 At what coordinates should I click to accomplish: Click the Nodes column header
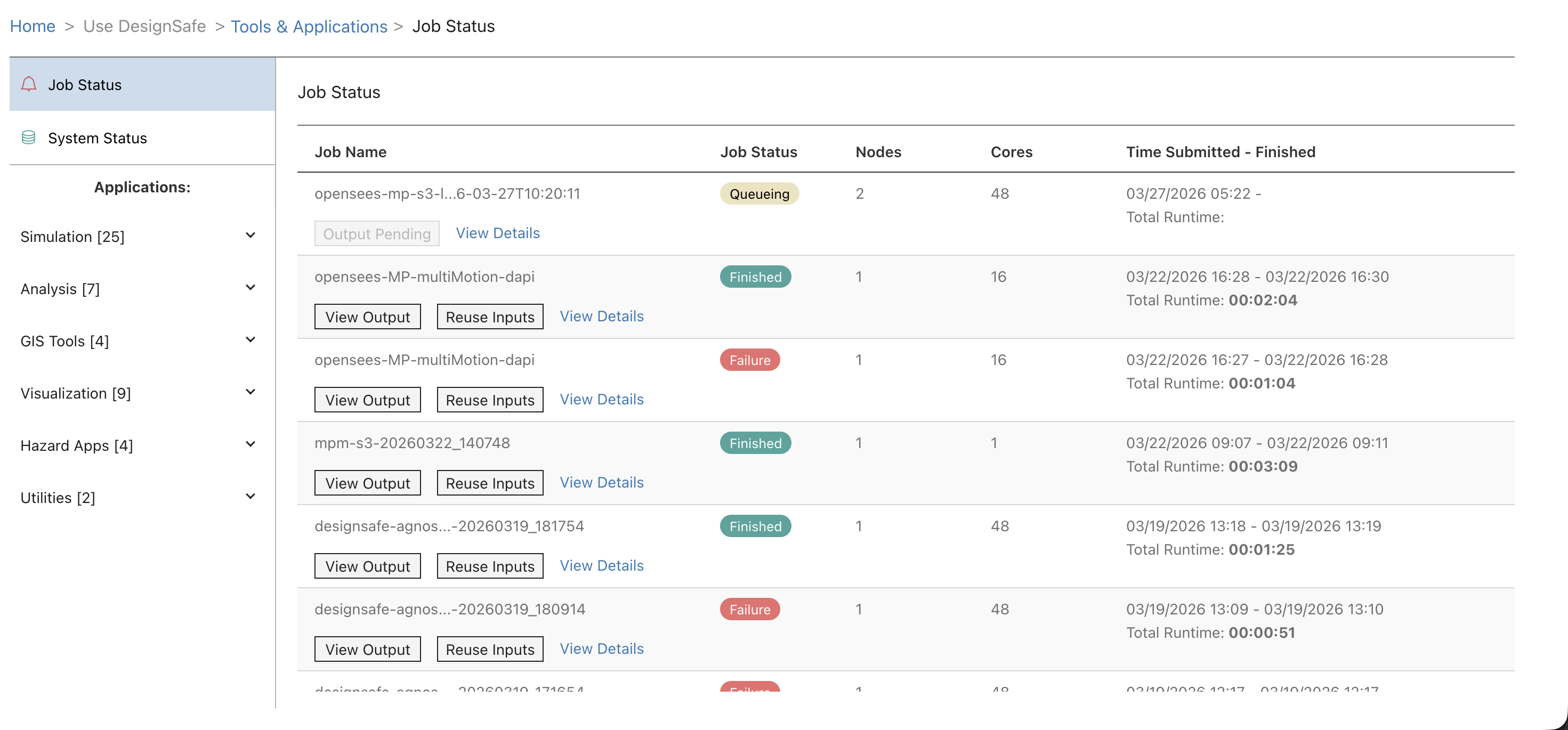(x=878, y=152)
